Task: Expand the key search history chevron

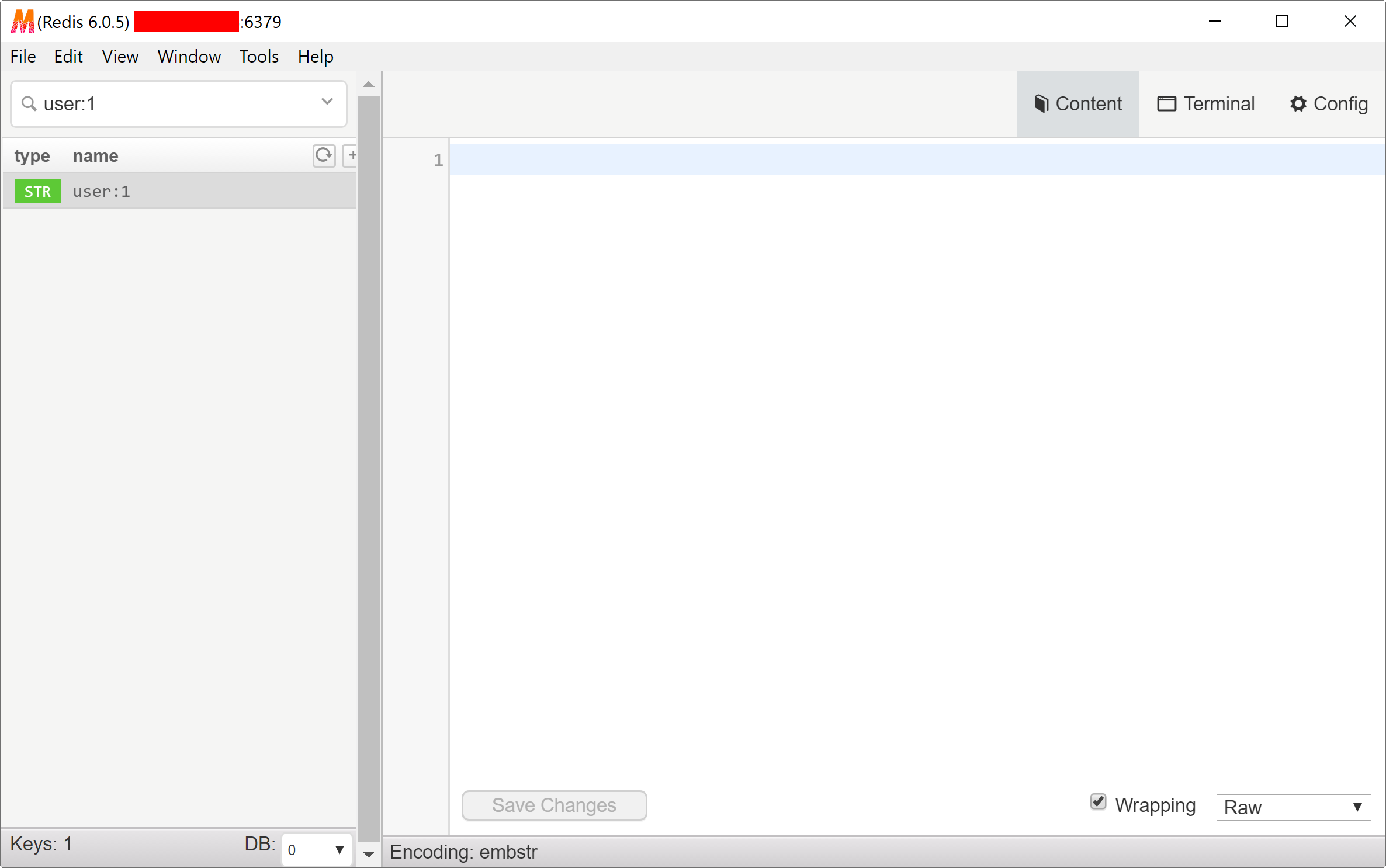Action: point(327,102)
